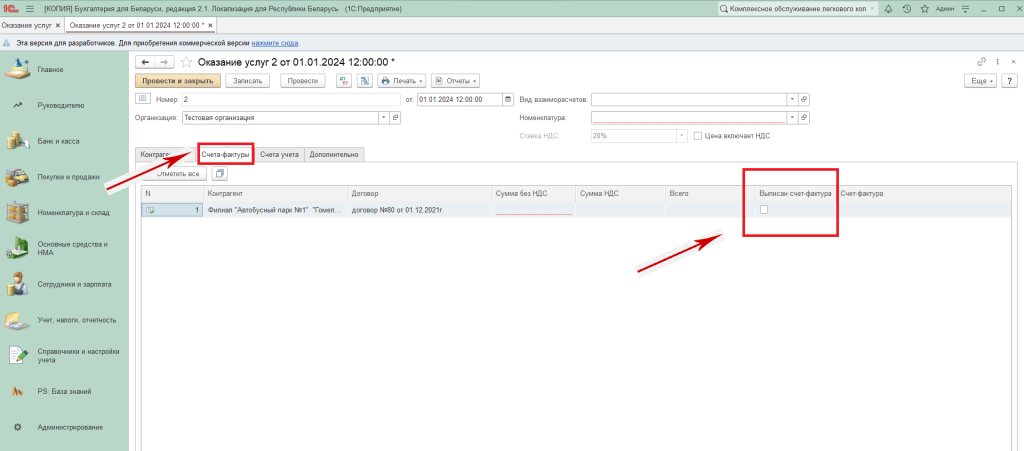Click the Дт/Кт postings icon
The height and width of the screenshot is (451, 1024).
click(x=343, y=81)
